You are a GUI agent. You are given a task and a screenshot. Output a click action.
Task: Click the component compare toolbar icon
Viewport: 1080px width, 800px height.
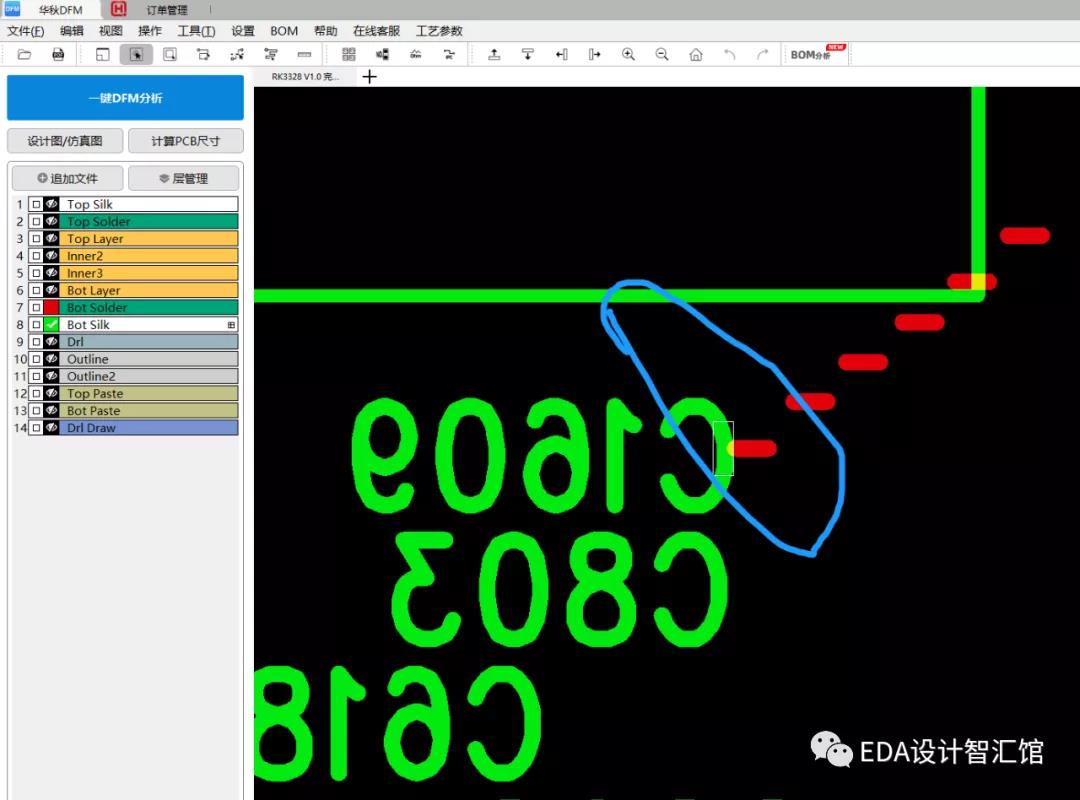point(382,54)
